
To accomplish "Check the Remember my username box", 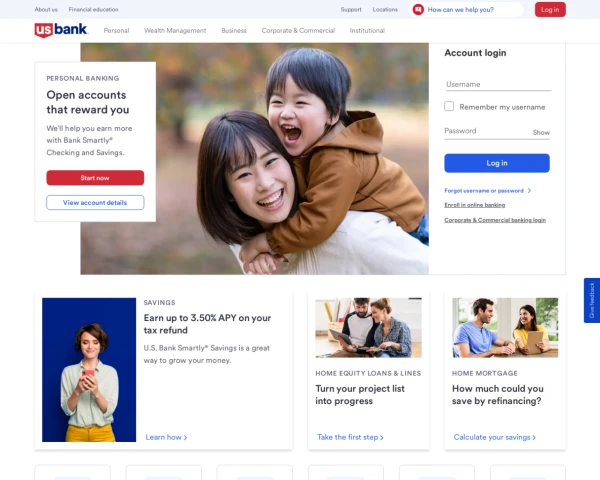I will click(449, 106).
